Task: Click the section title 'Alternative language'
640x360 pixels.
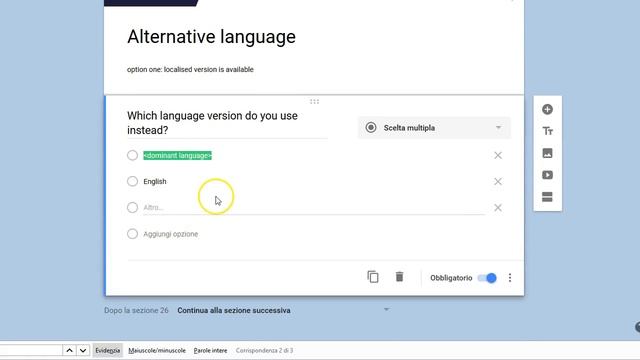Action: coord(211,37)
